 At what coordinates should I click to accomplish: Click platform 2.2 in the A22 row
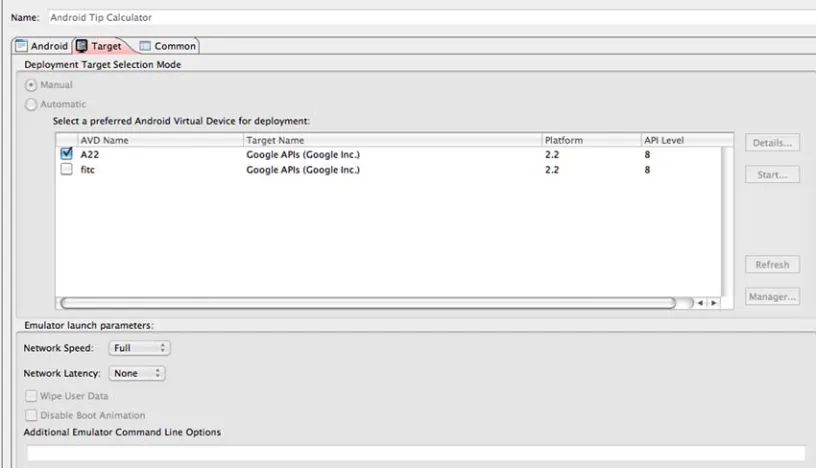[552, 154]
